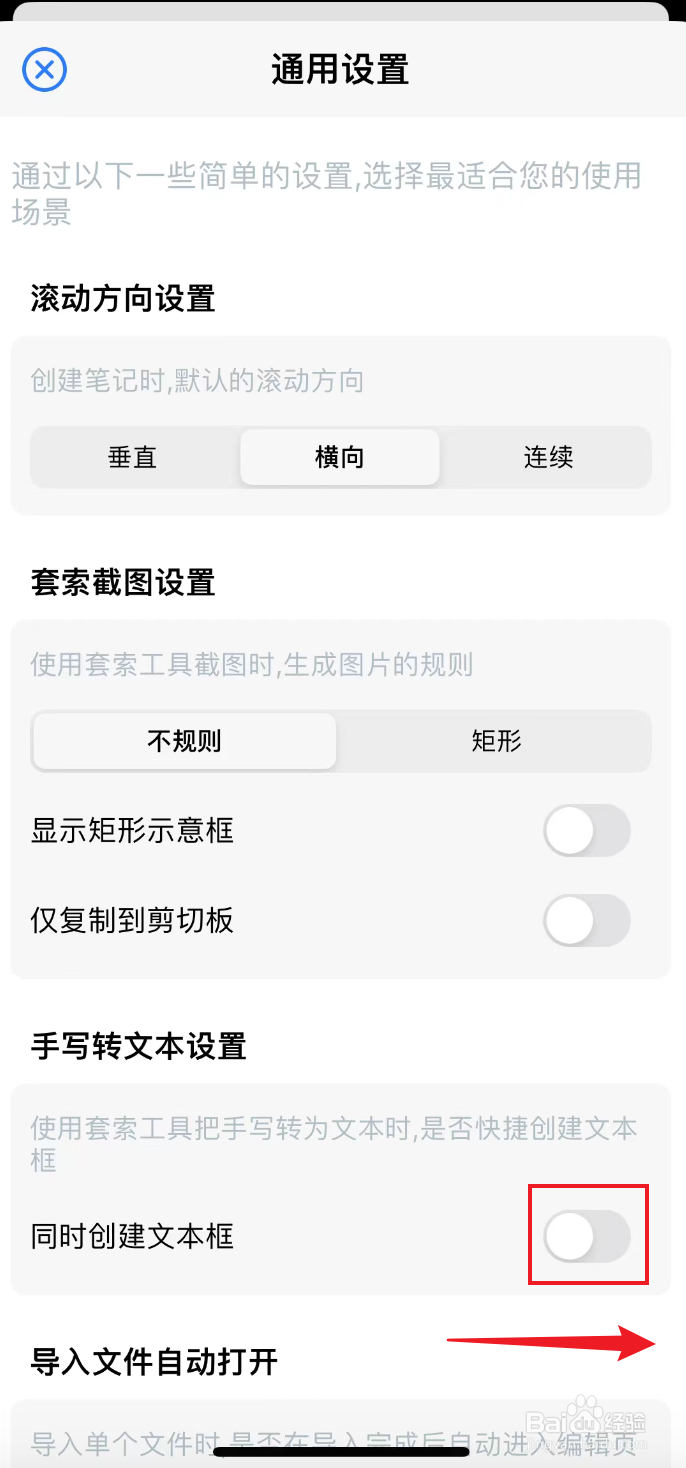Turn on 仅复制到剪切板 switch

587,921
